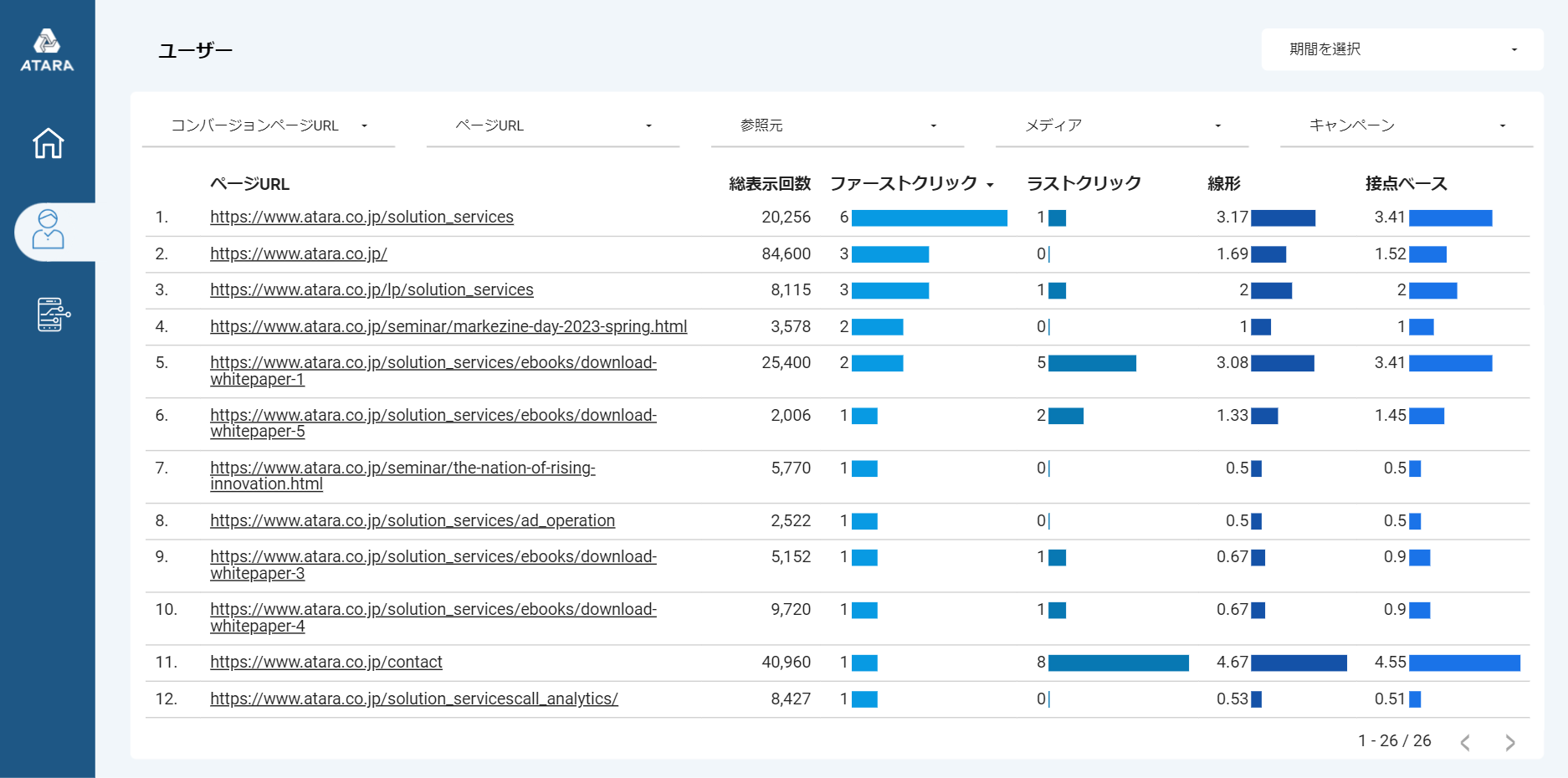The height and width of the screenshot is (778, 1568).
Task: Sort by 接点ベース column header
Action: coord(1406,184)
